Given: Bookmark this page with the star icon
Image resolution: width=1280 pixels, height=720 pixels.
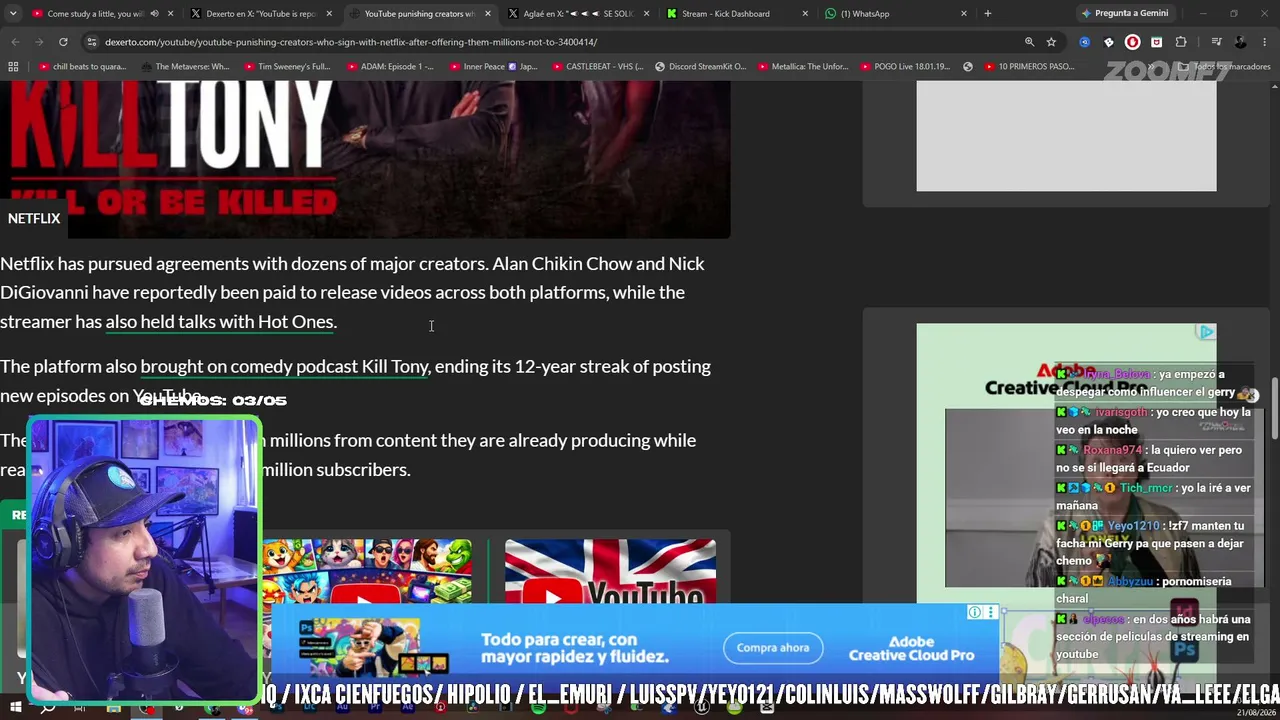Looking at the screenshot, I should 1051,42.
